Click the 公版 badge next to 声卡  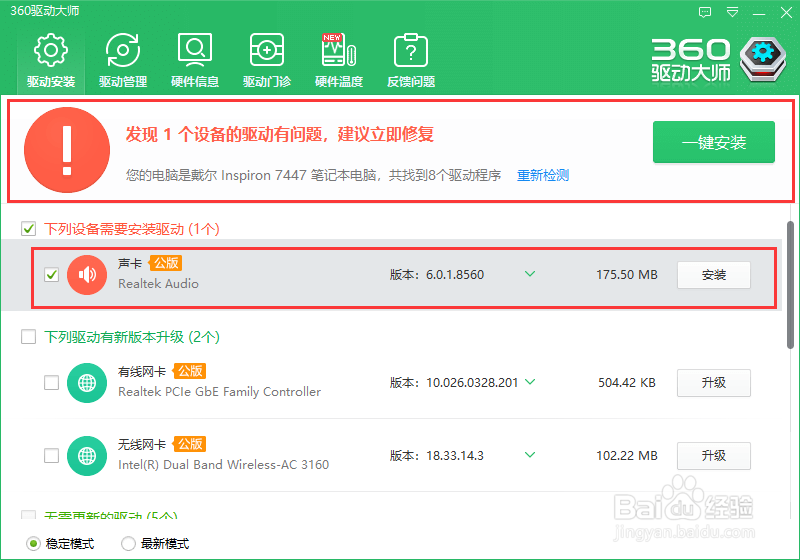[x=166, y=263]
